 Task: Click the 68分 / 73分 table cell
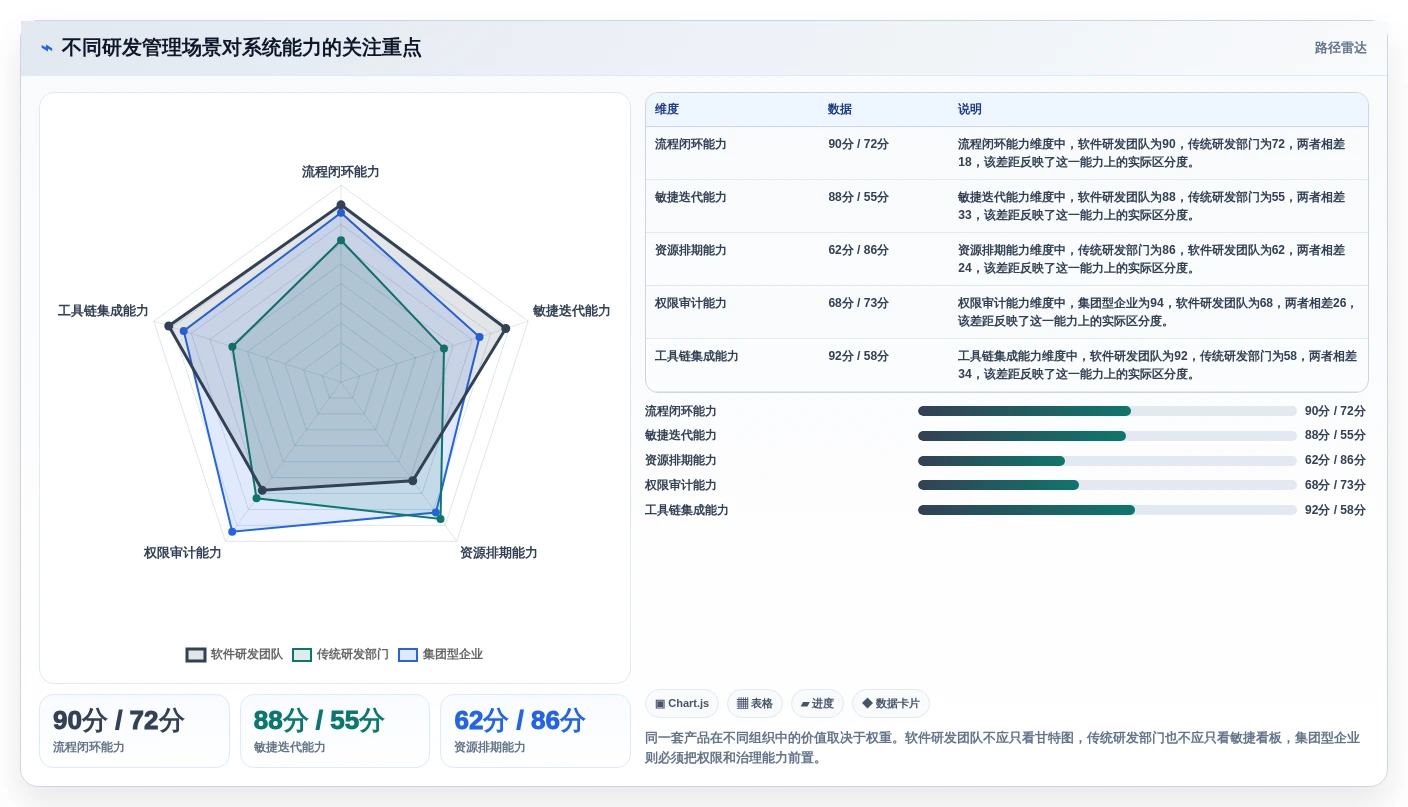tap(858, 303)
